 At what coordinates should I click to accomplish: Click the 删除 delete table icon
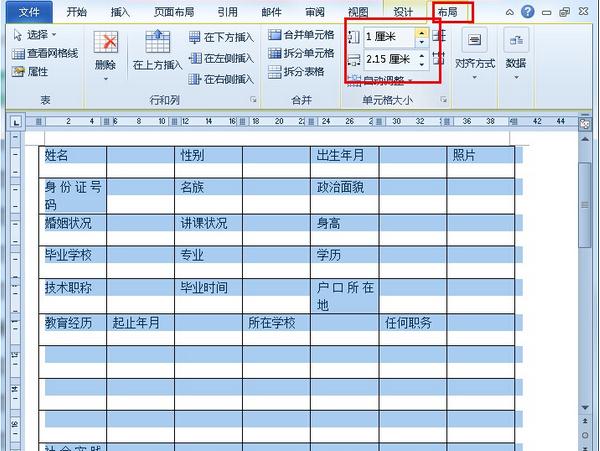[106, 42]
